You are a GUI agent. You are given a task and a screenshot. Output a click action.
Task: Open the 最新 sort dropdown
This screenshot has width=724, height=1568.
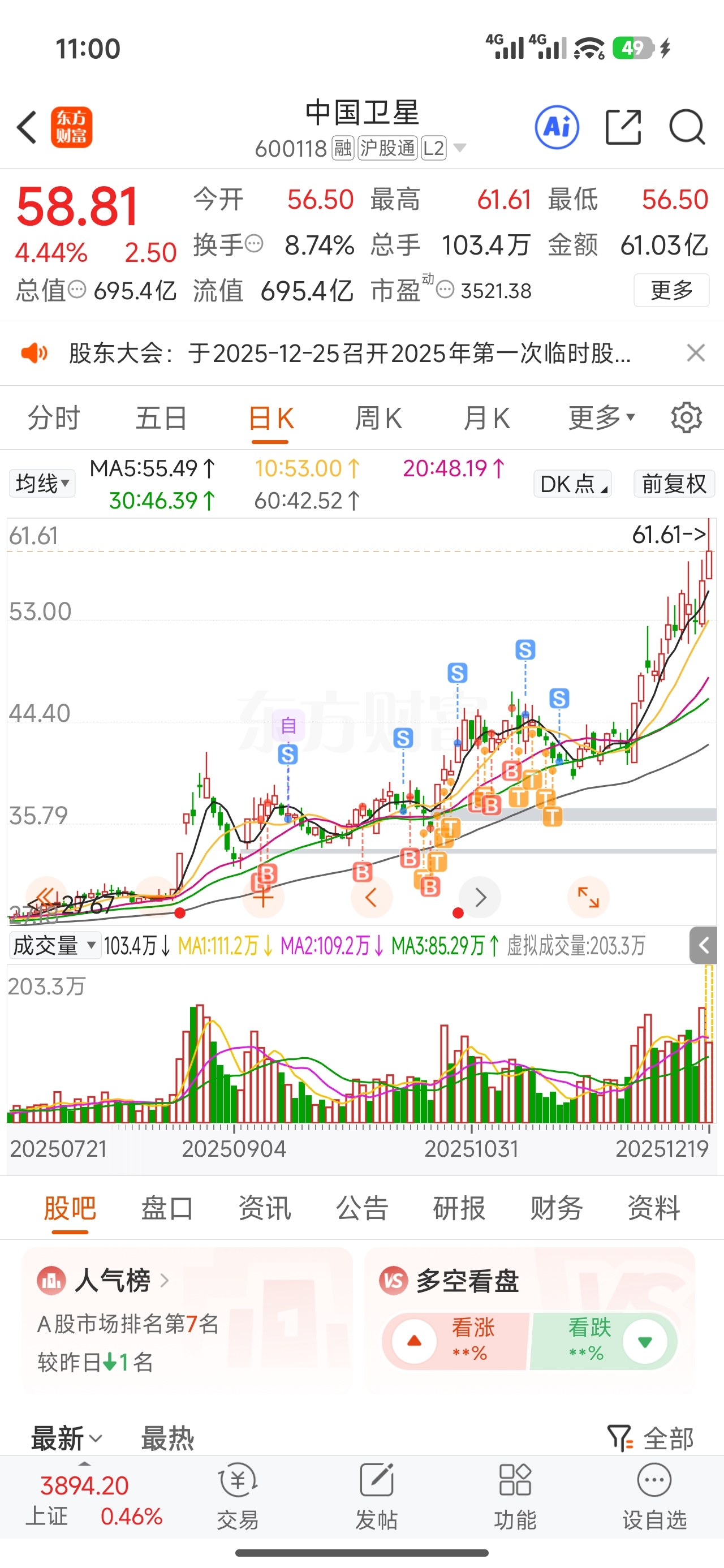point(66,1439)
